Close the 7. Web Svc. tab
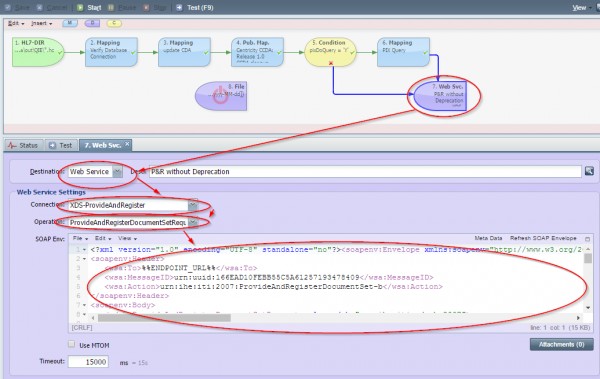The height and width of the screenshot is (379, 600). tap(127, 144)
